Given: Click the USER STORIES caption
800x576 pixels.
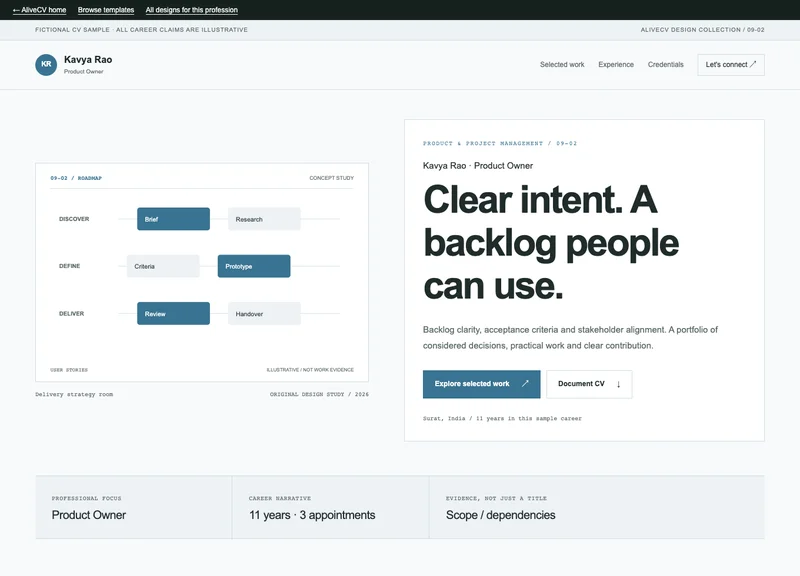Looking at the screenshot, I should (69, 370).
